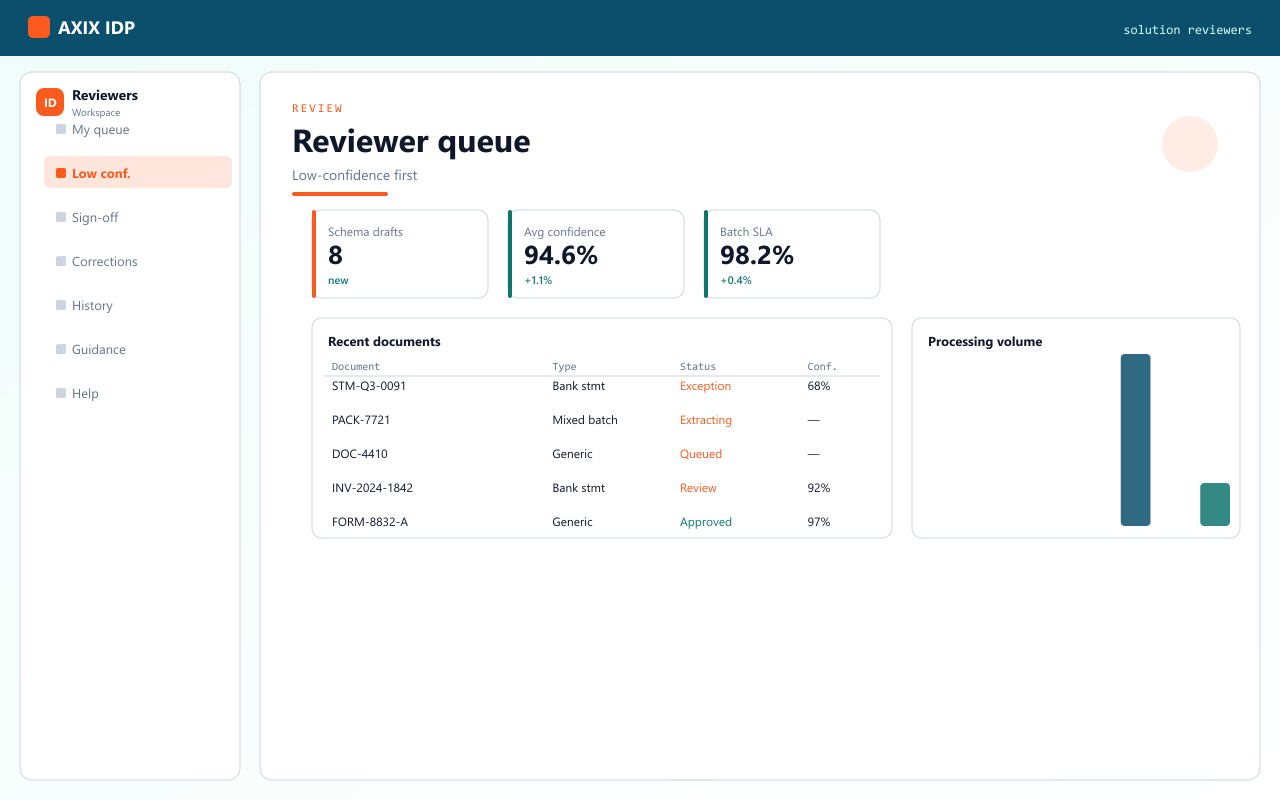Select document FORM-8832-A

click(370, 522)
